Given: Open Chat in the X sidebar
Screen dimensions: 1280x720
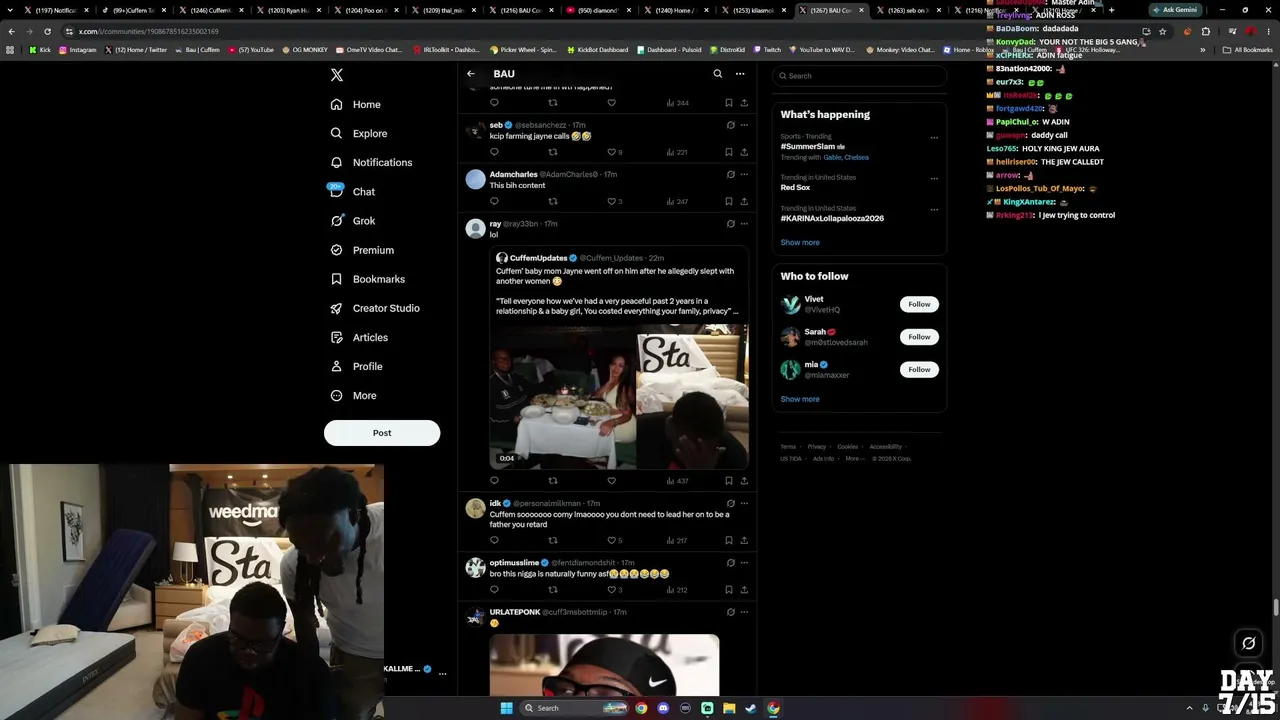Looking at the screenshot, I should click(x=353, y=191).
